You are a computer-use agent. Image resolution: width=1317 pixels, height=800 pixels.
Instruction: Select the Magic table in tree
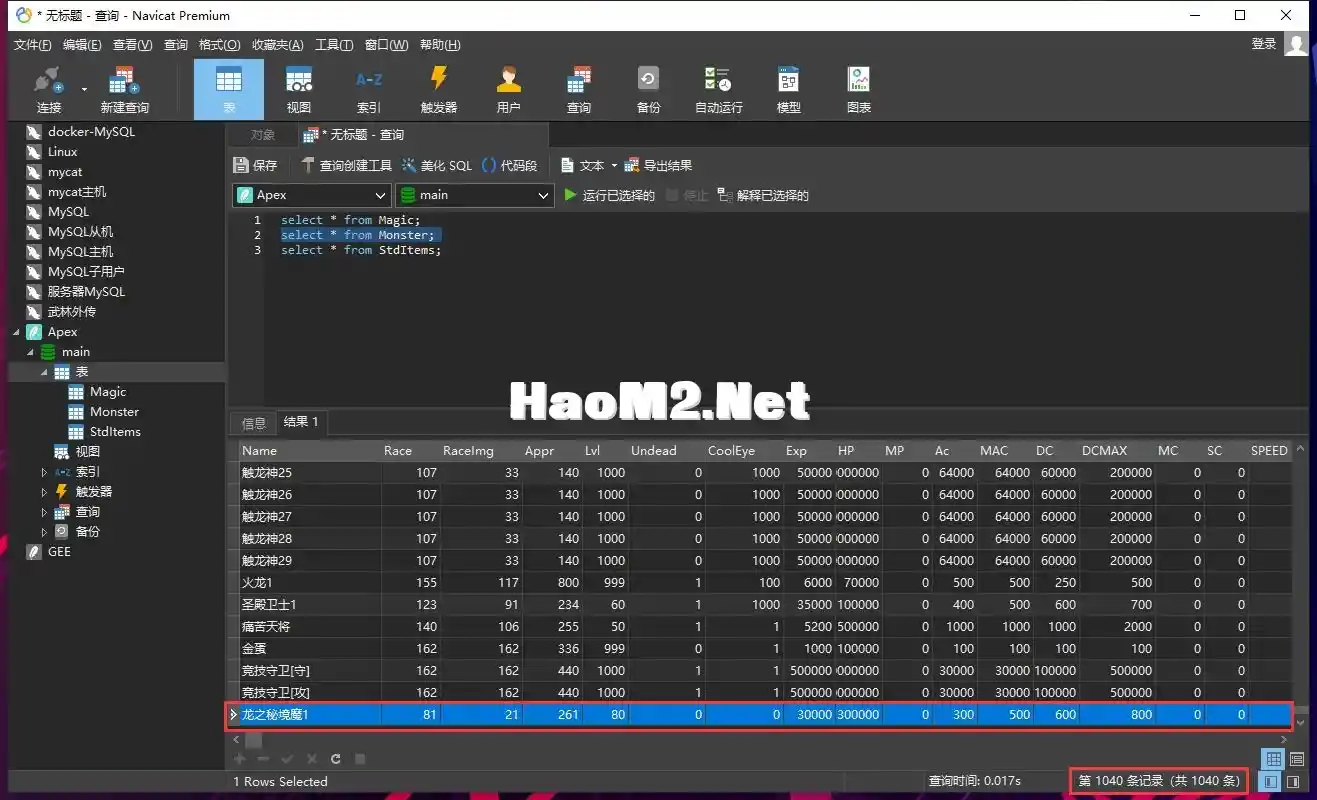pyautogui.click(x=108, y=391)
